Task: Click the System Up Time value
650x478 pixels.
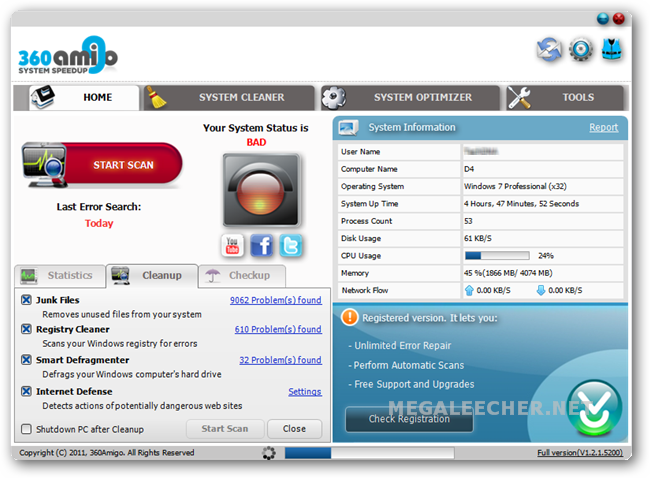Action: tap(521, 204)
